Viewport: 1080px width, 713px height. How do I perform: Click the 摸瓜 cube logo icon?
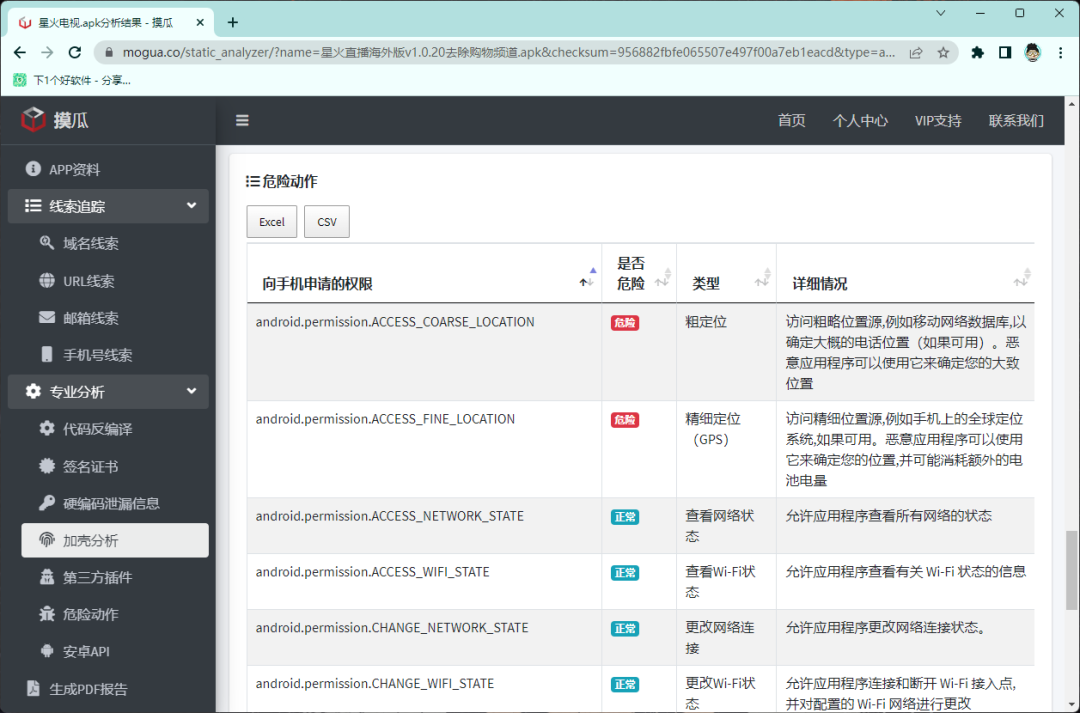coord(34,120)
